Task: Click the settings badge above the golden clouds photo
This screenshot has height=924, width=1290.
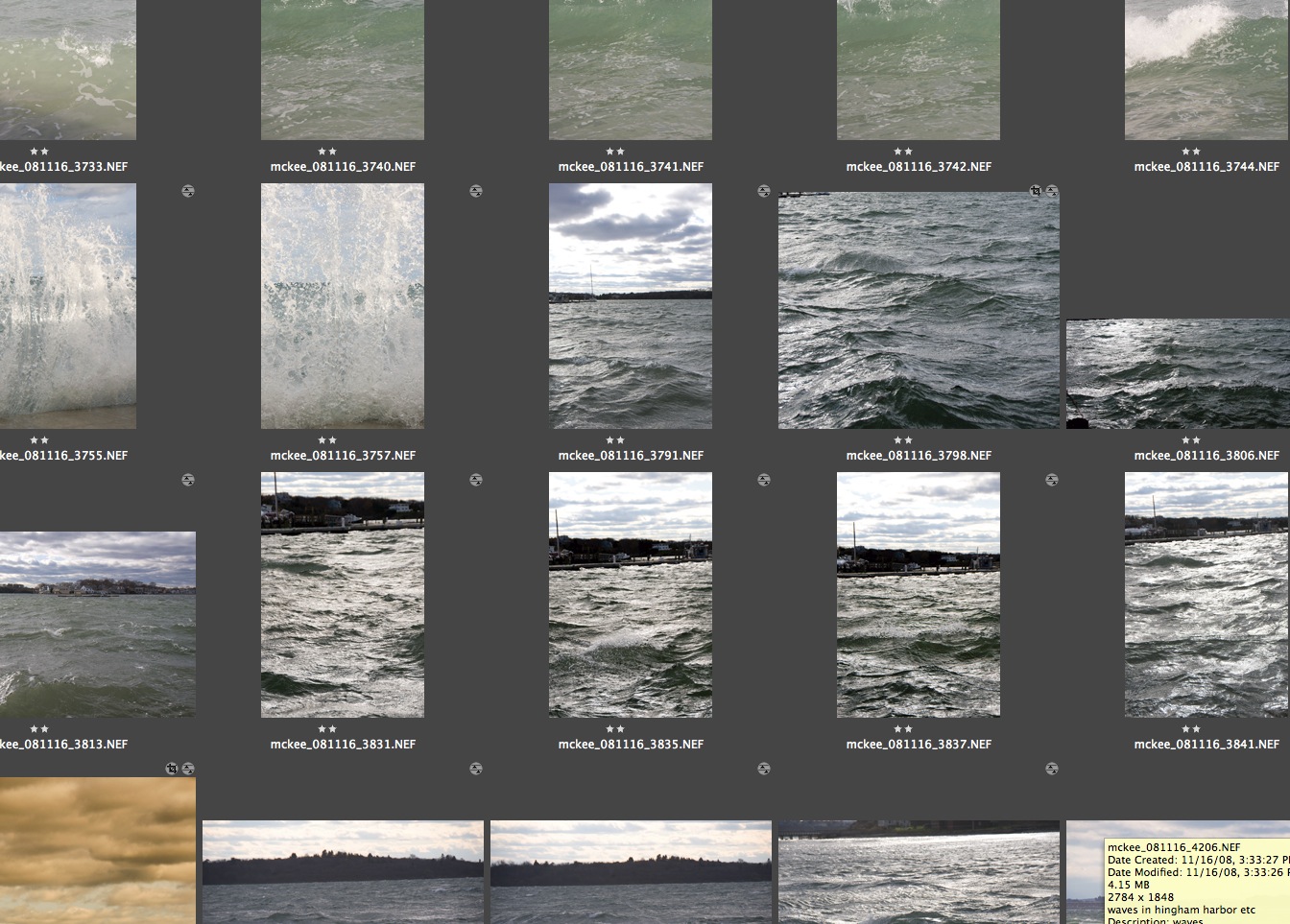Action: pyautogui.click(x=188, y=769)
